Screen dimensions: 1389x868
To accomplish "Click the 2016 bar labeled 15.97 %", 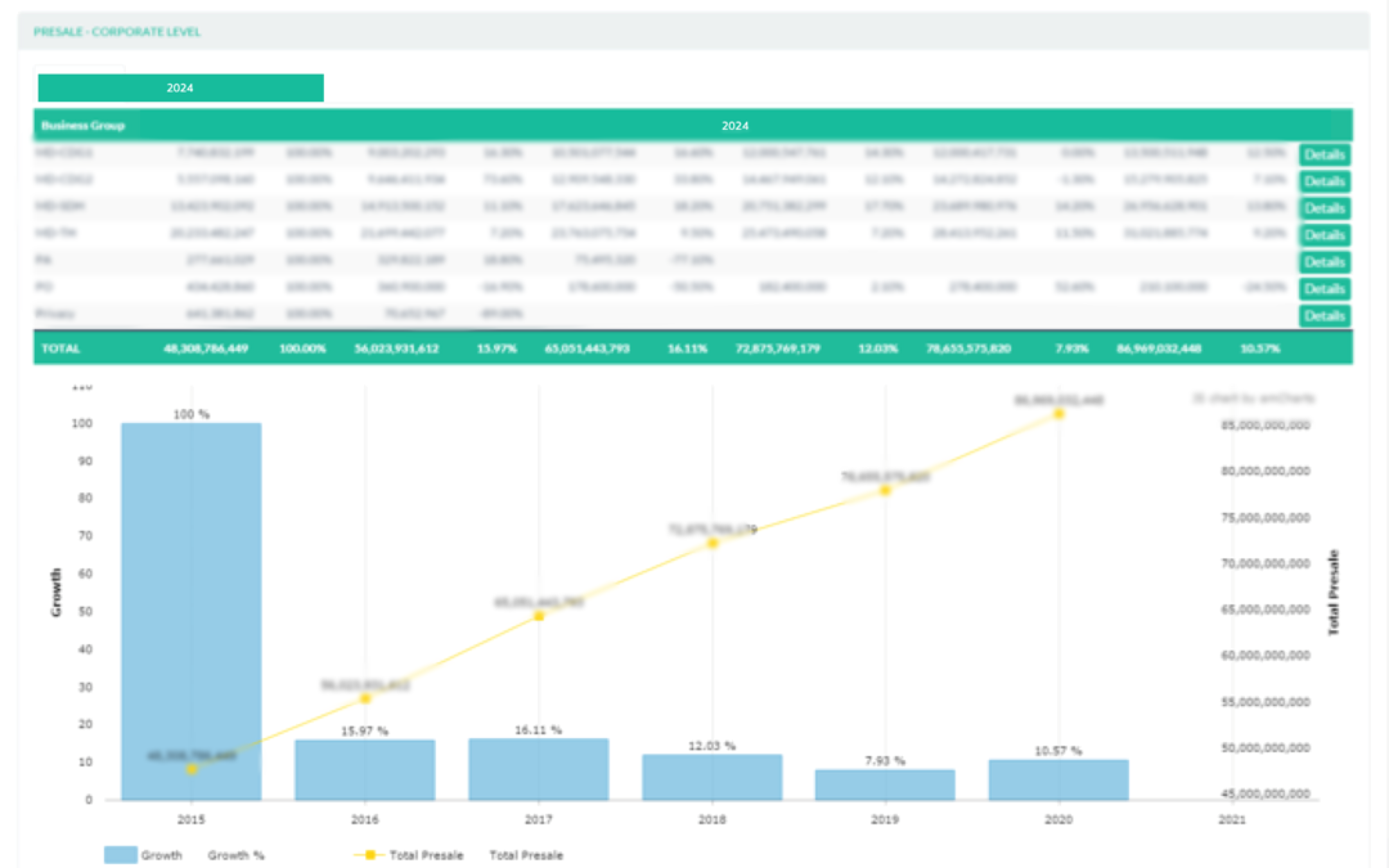I will point(365,772).
